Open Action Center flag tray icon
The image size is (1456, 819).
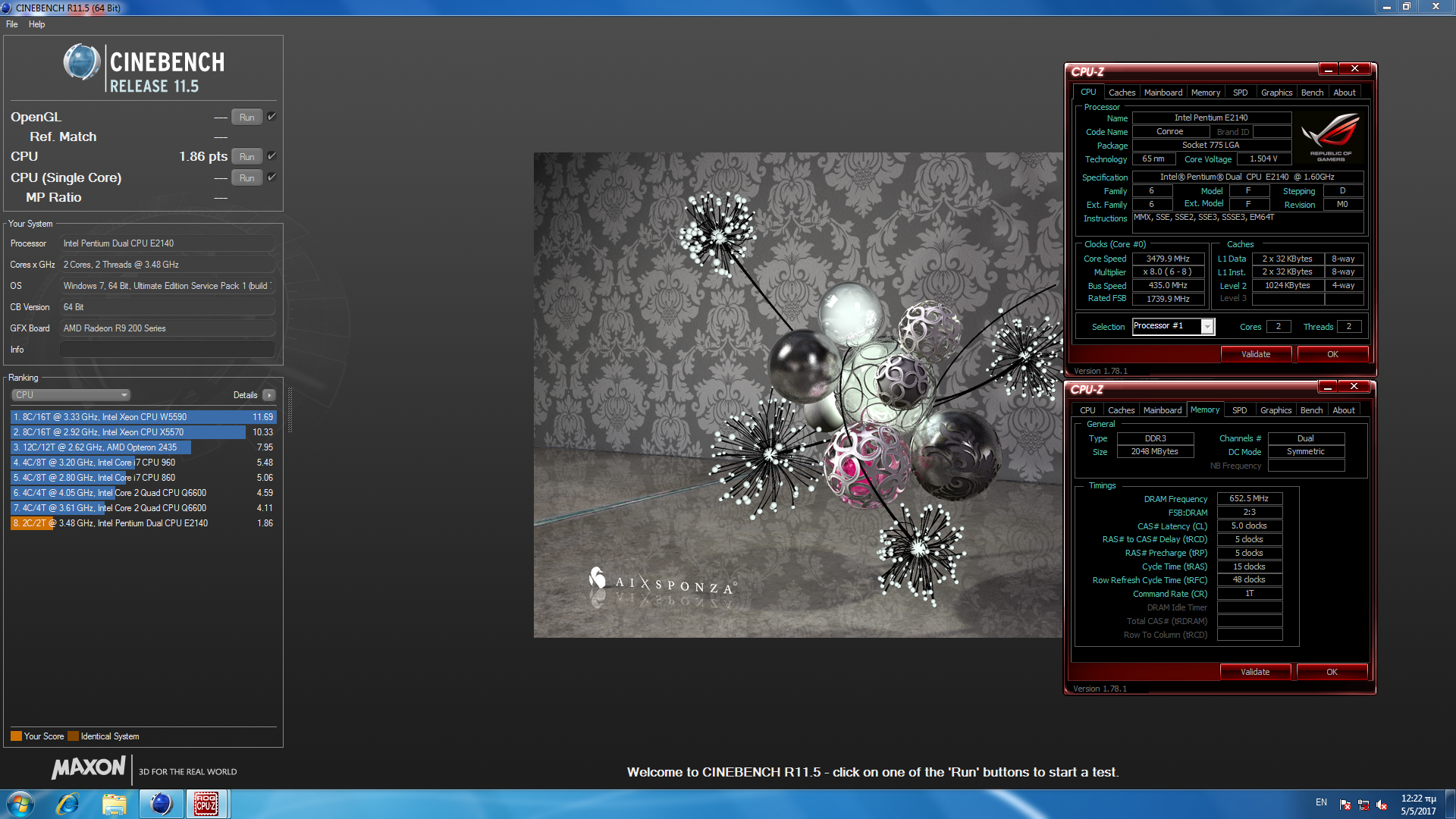(1345, 804)
